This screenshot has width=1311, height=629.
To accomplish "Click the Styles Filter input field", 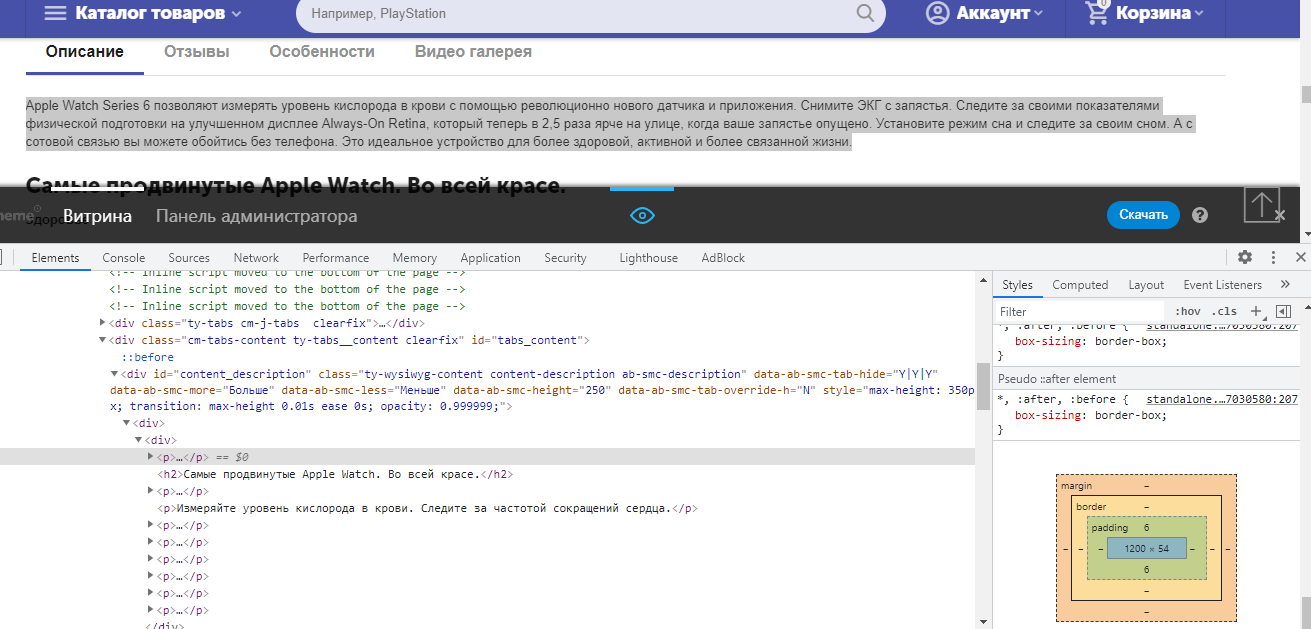I will coord(1080,312).
